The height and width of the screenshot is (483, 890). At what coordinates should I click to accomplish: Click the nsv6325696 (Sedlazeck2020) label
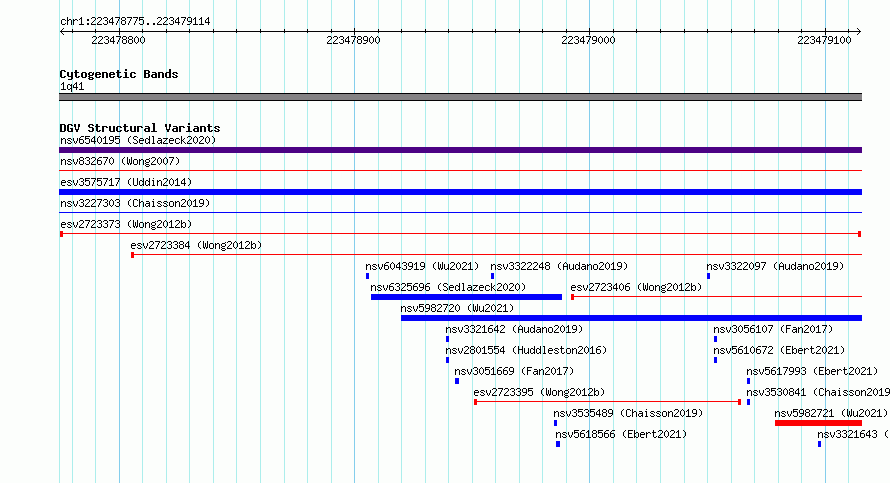448,287
